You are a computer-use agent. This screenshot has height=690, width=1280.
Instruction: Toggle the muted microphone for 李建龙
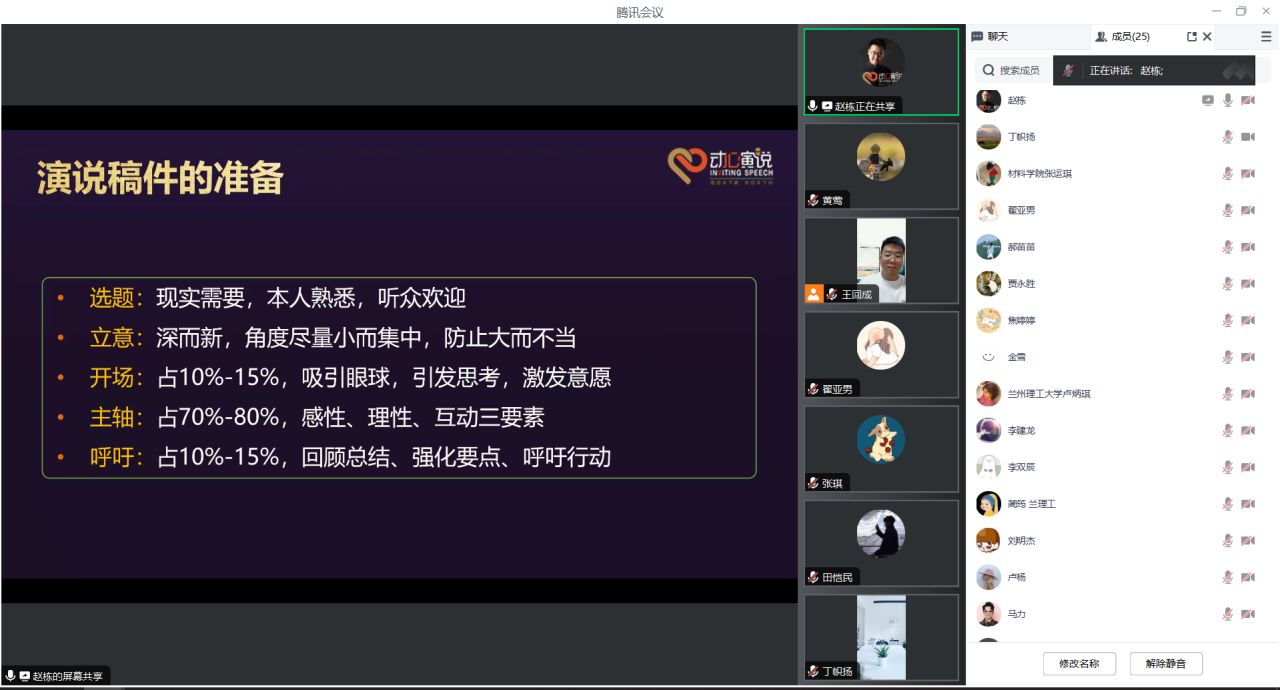pos(1227,430)
